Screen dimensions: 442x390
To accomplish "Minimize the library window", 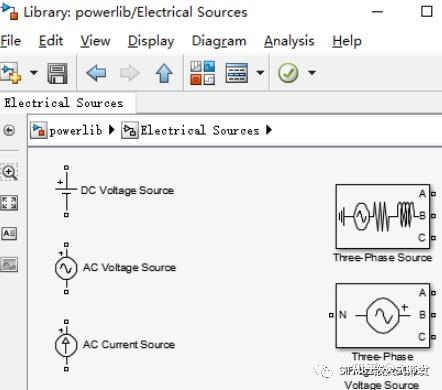I will (377, 12).
